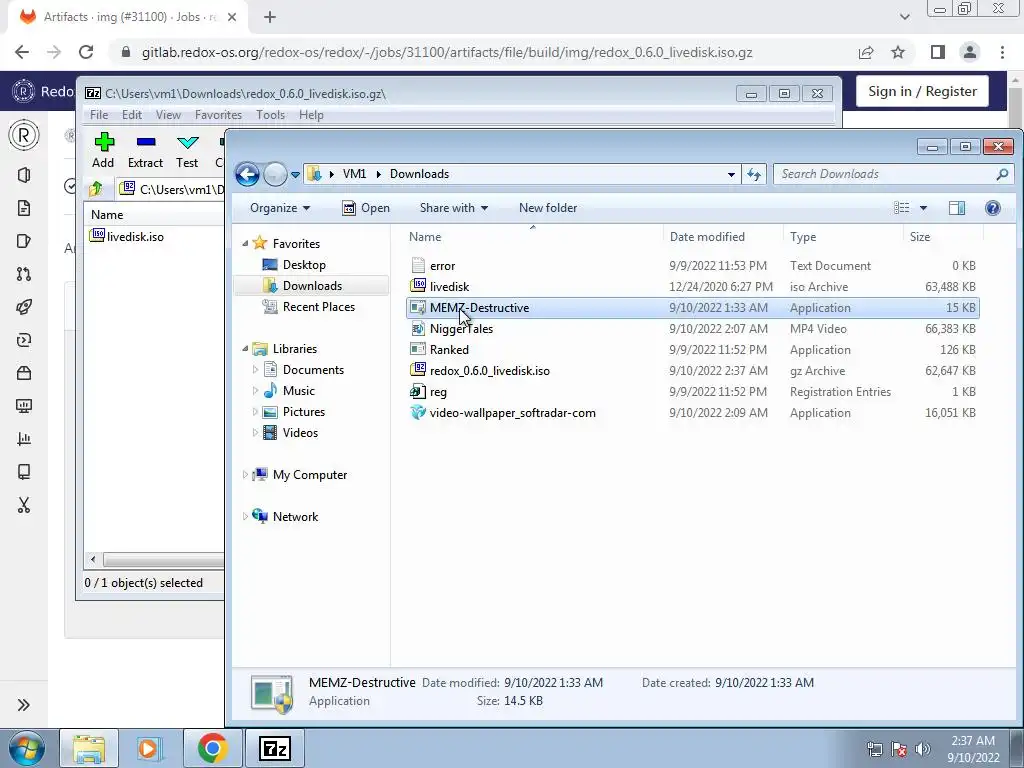Open Chrome three-dot menu
Viewport: 1024px width, 768px height.
click(x=1002, y=52)
